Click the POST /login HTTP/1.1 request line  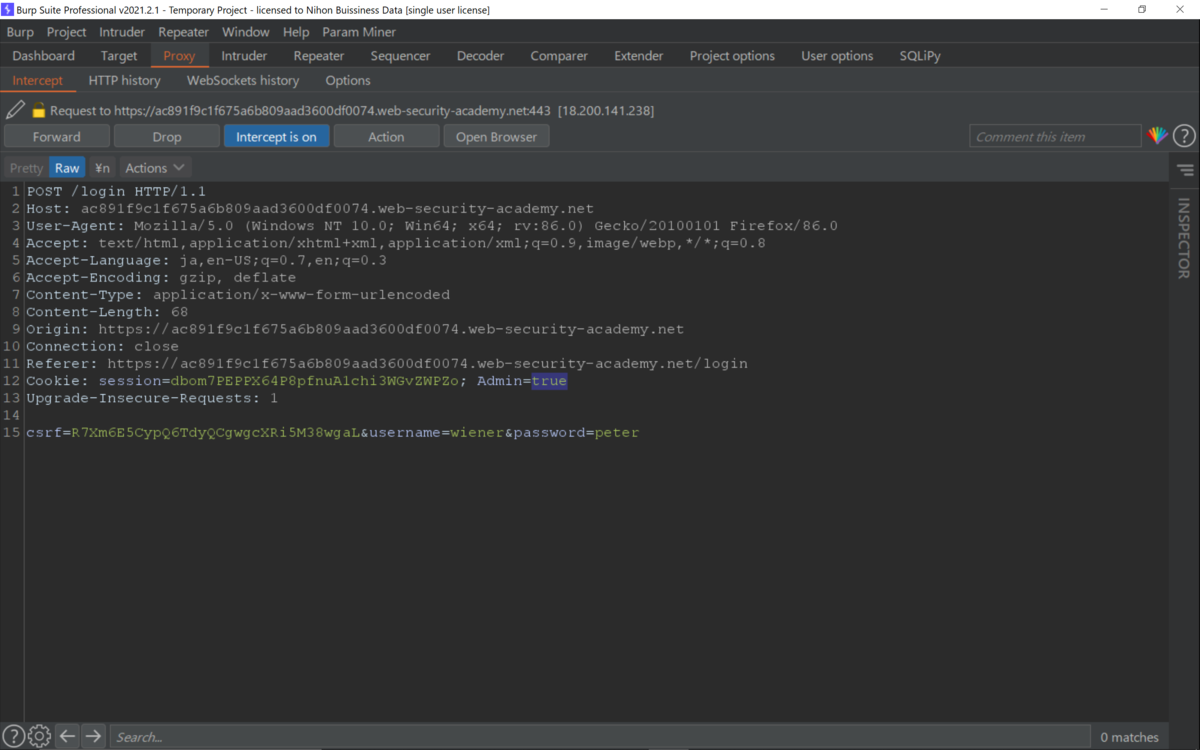click(116, 191)
